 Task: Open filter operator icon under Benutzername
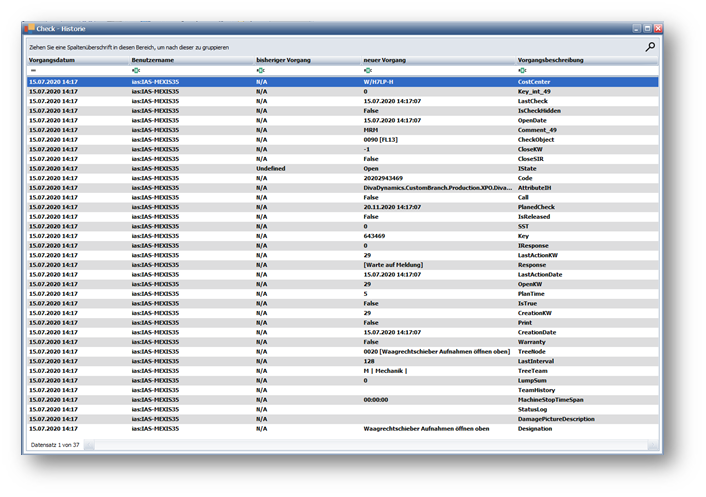[136, 71]
